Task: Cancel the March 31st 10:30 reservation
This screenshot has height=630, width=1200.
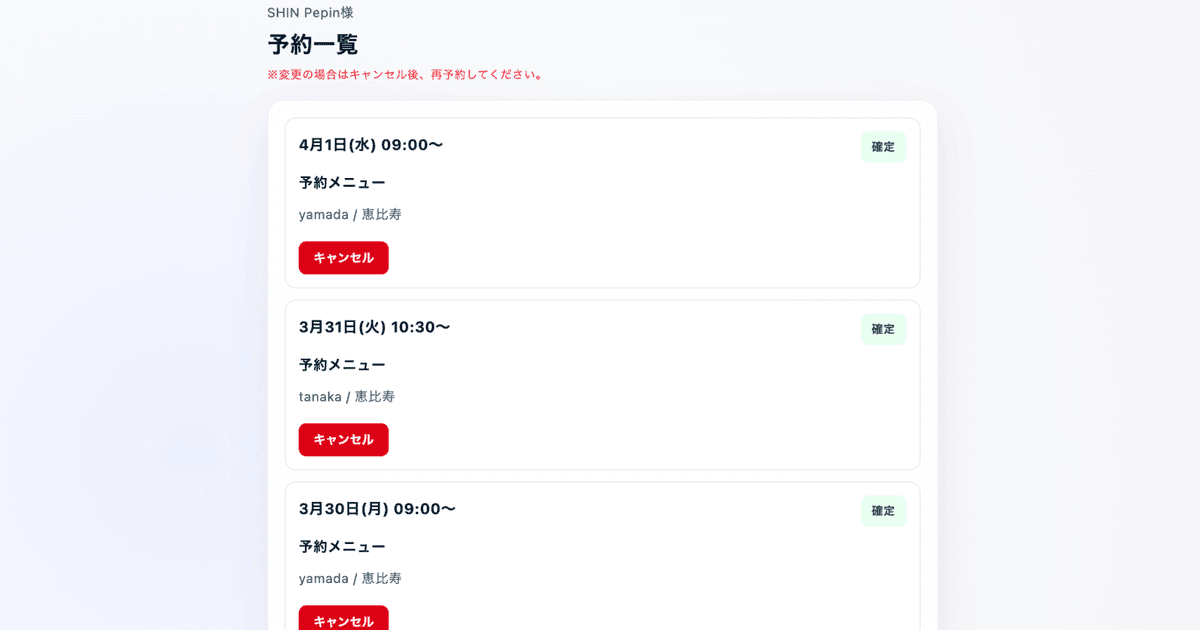Action: pos(343,439)
